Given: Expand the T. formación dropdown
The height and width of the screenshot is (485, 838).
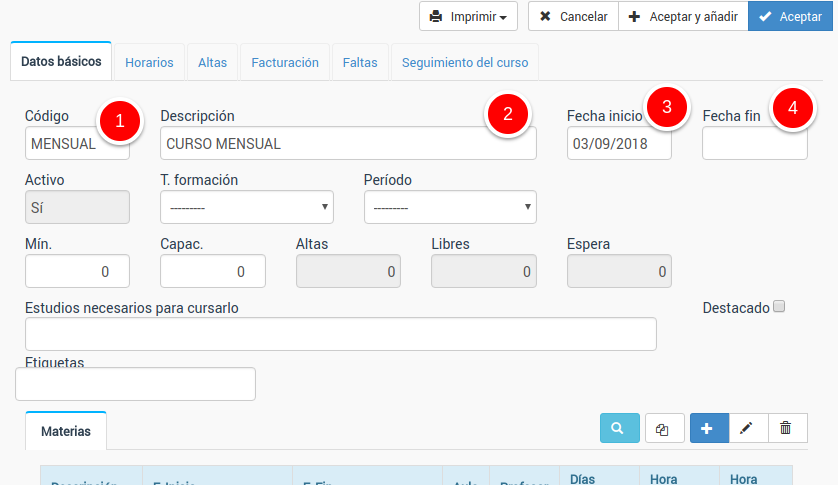Looking at the screenshot, I should click(246, 207).
